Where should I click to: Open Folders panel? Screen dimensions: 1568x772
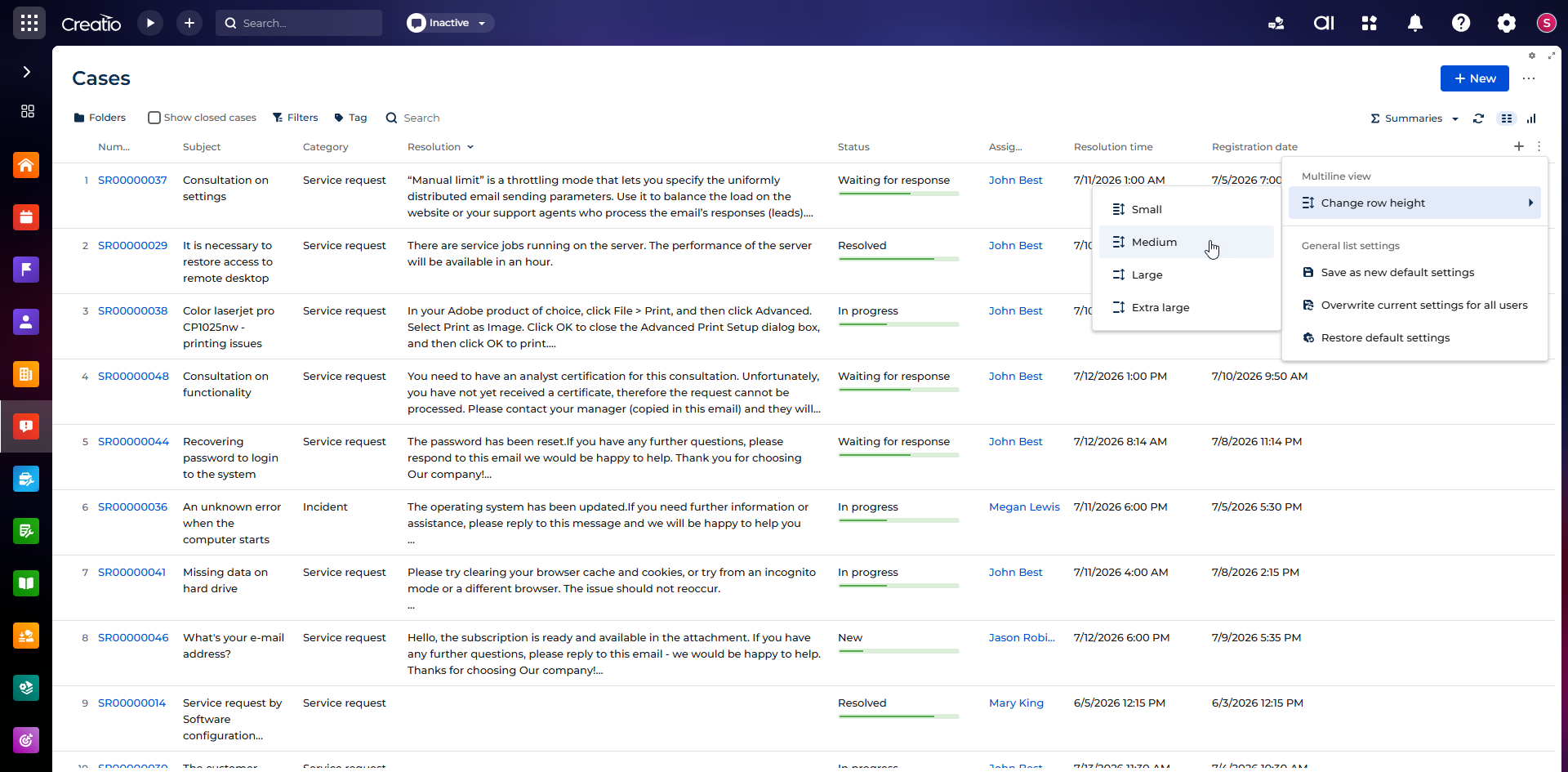[x=100, y=118]
